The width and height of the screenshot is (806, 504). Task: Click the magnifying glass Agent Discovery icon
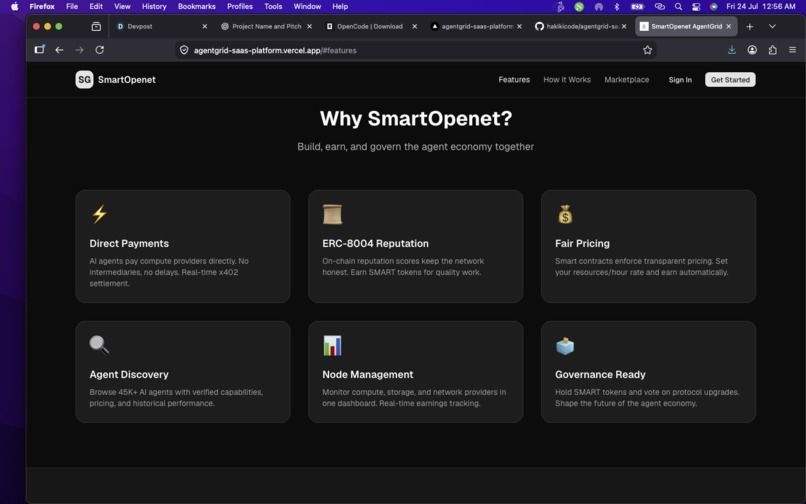tap(99, 345)
